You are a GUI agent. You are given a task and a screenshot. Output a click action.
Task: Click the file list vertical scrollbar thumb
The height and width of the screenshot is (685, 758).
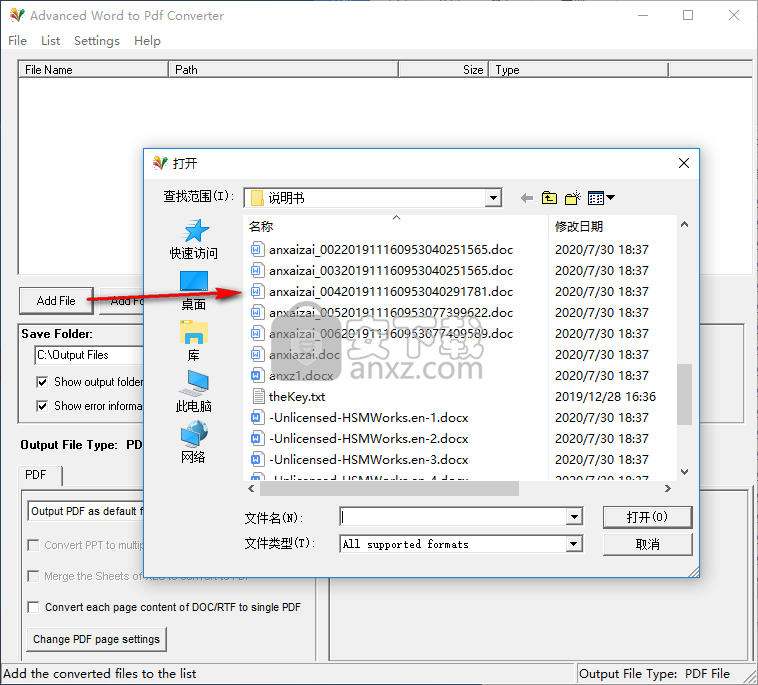click(684, 394)
